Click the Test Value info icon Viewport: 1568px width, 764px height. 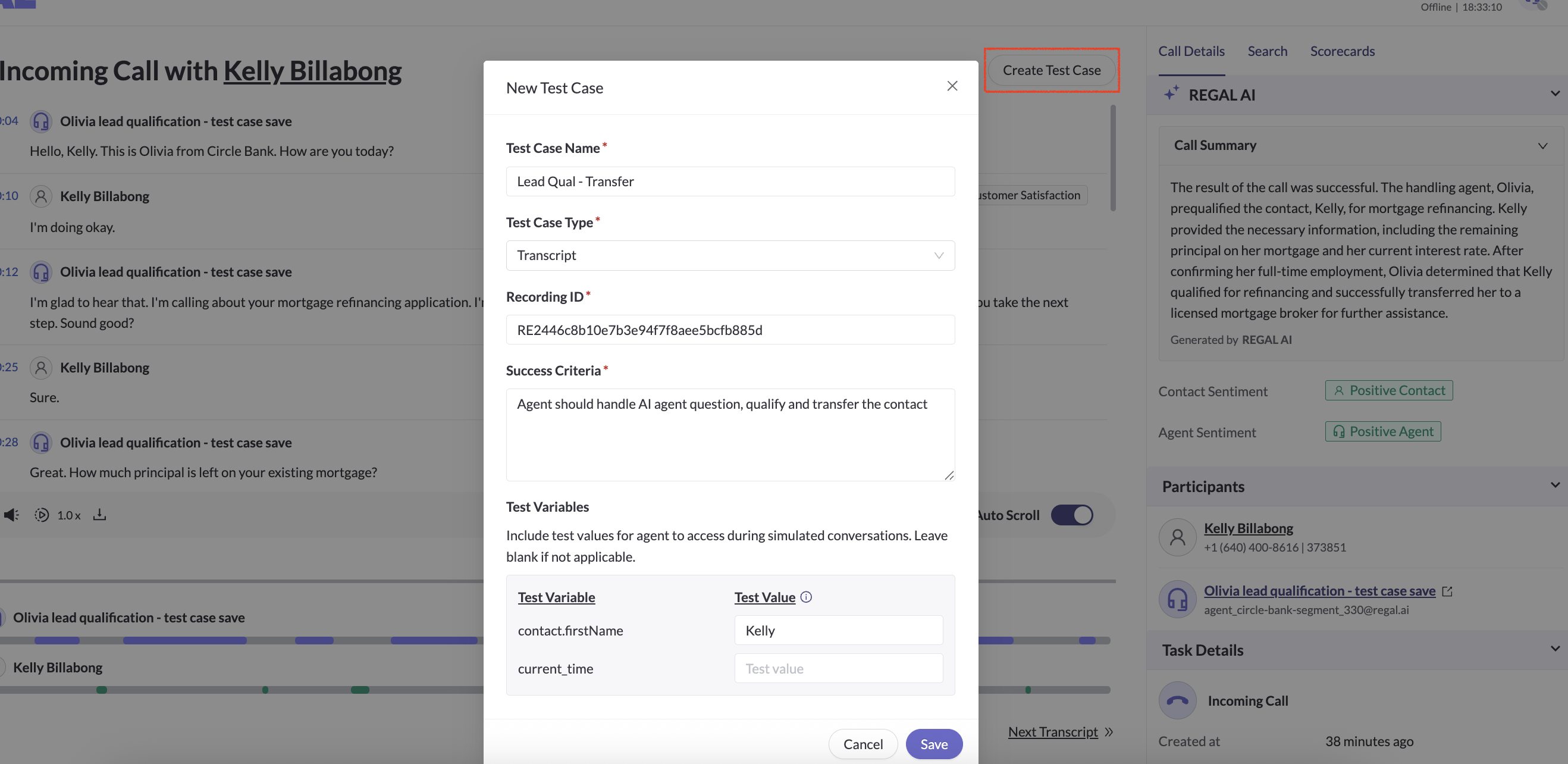(806, 597)
